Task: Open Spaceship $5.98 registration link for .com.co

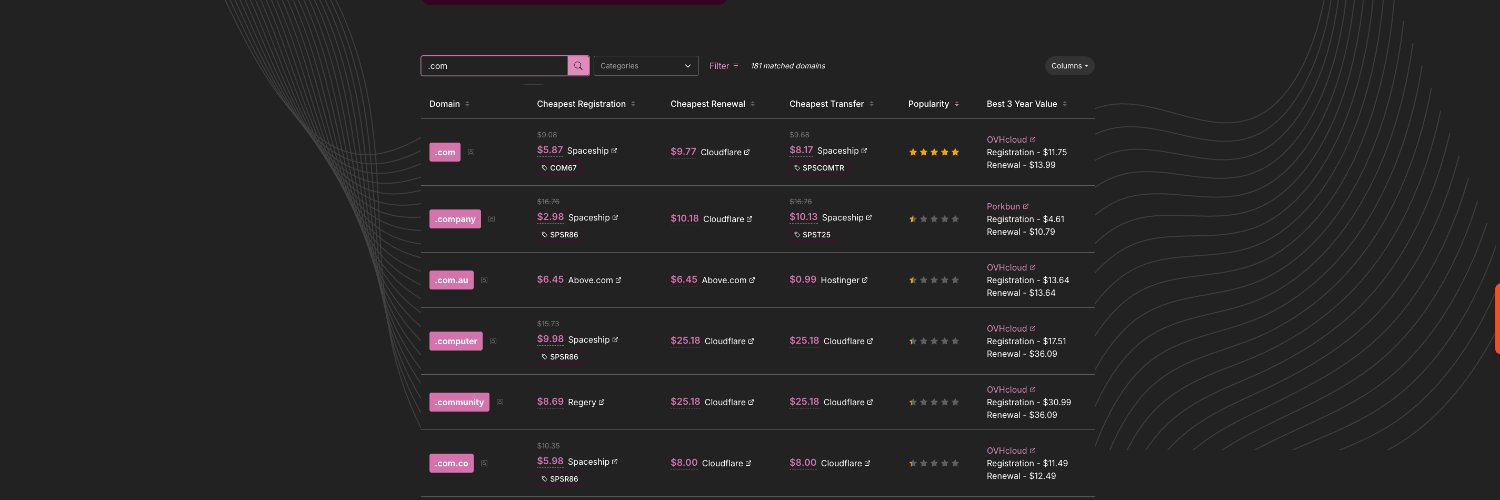Action: pos(593,461)
